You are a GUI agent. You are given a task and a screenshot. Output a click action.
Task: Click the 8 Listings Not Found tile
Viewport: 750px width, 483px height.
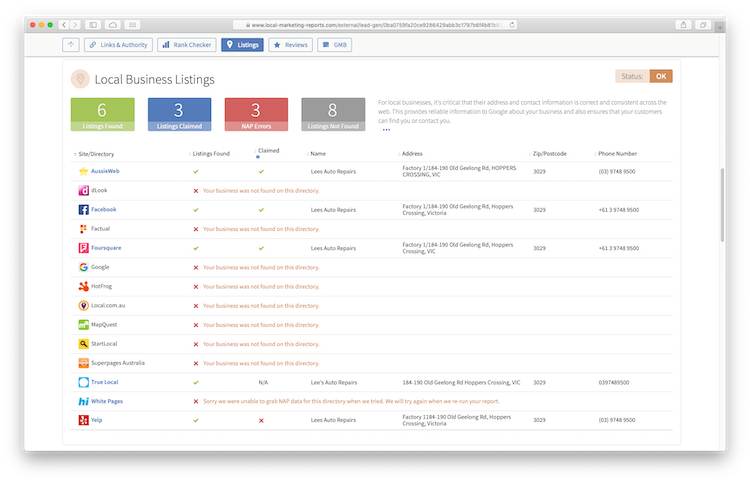[x=333, y=114]
